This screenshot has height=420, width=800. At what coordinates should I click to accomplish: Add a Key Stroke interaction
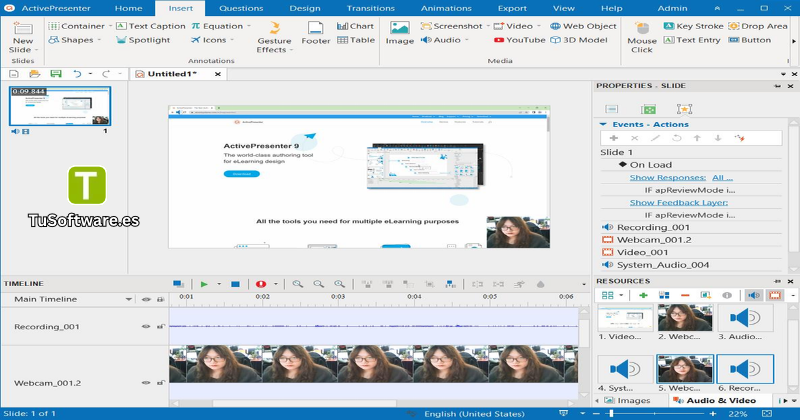click(693, 26)
